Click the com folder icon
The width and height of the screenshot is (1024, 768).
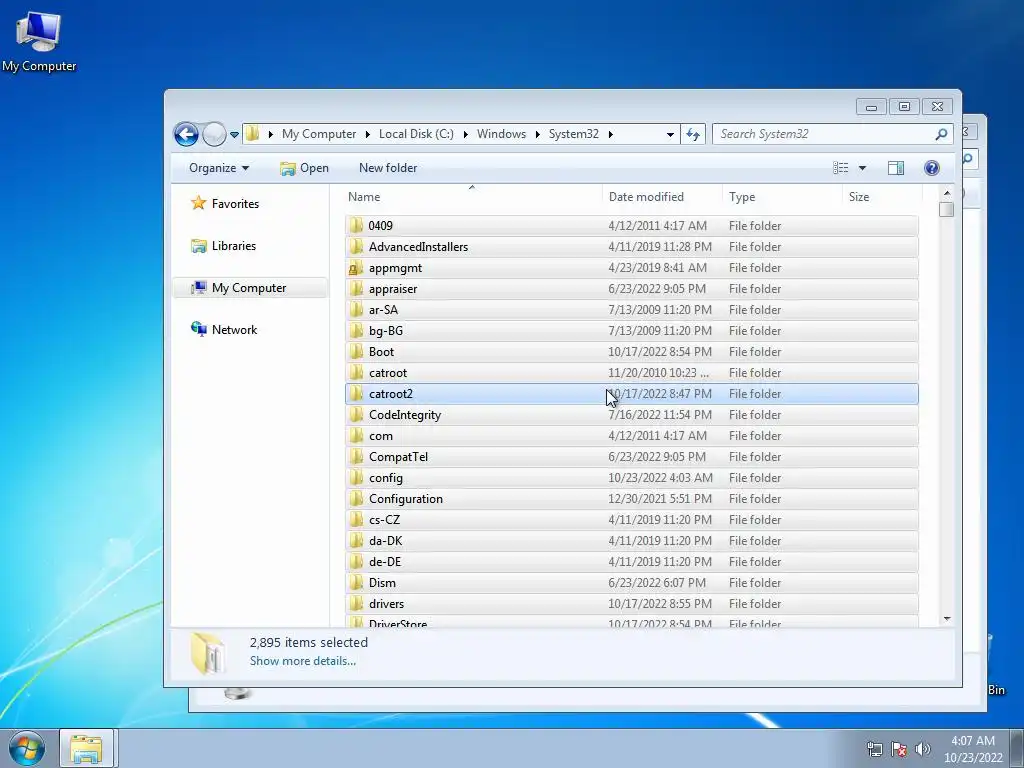[356, 436]
